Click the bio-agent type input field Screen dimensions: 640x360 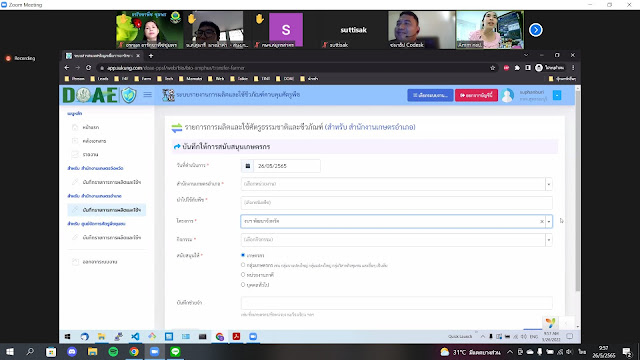(x=396, y=202)
